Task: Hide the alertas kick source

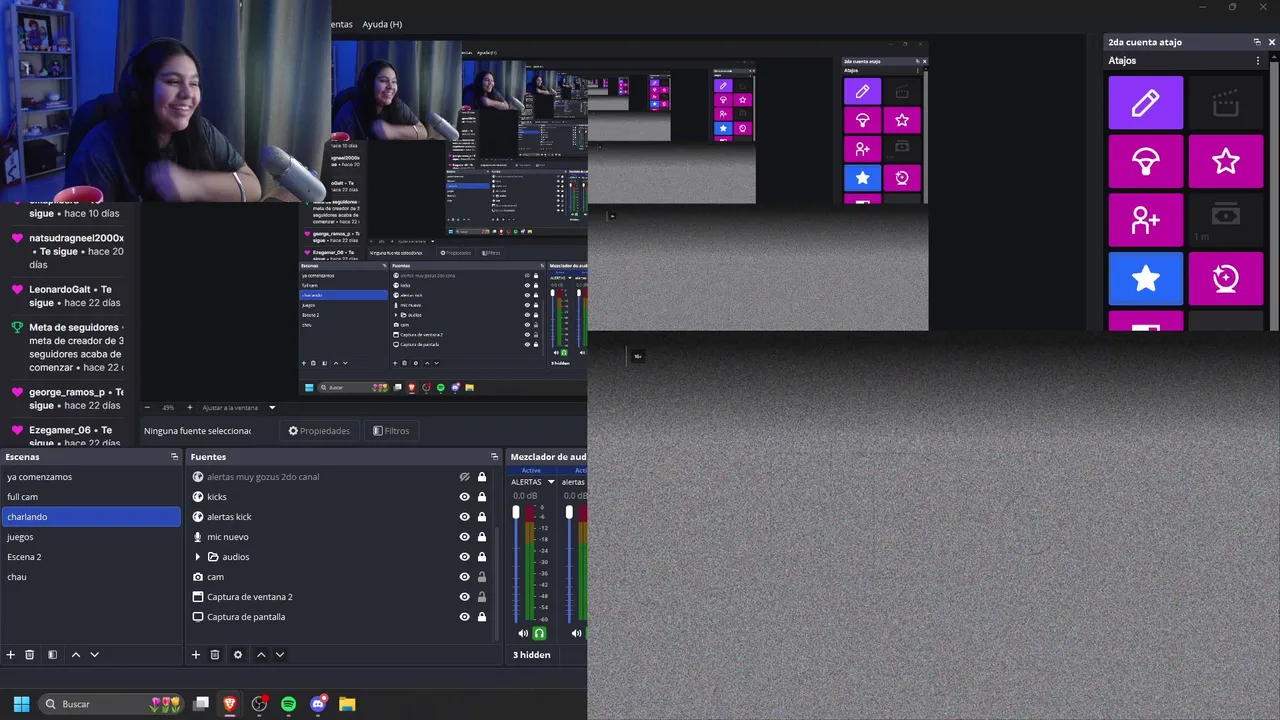Action: pos(464,517)
